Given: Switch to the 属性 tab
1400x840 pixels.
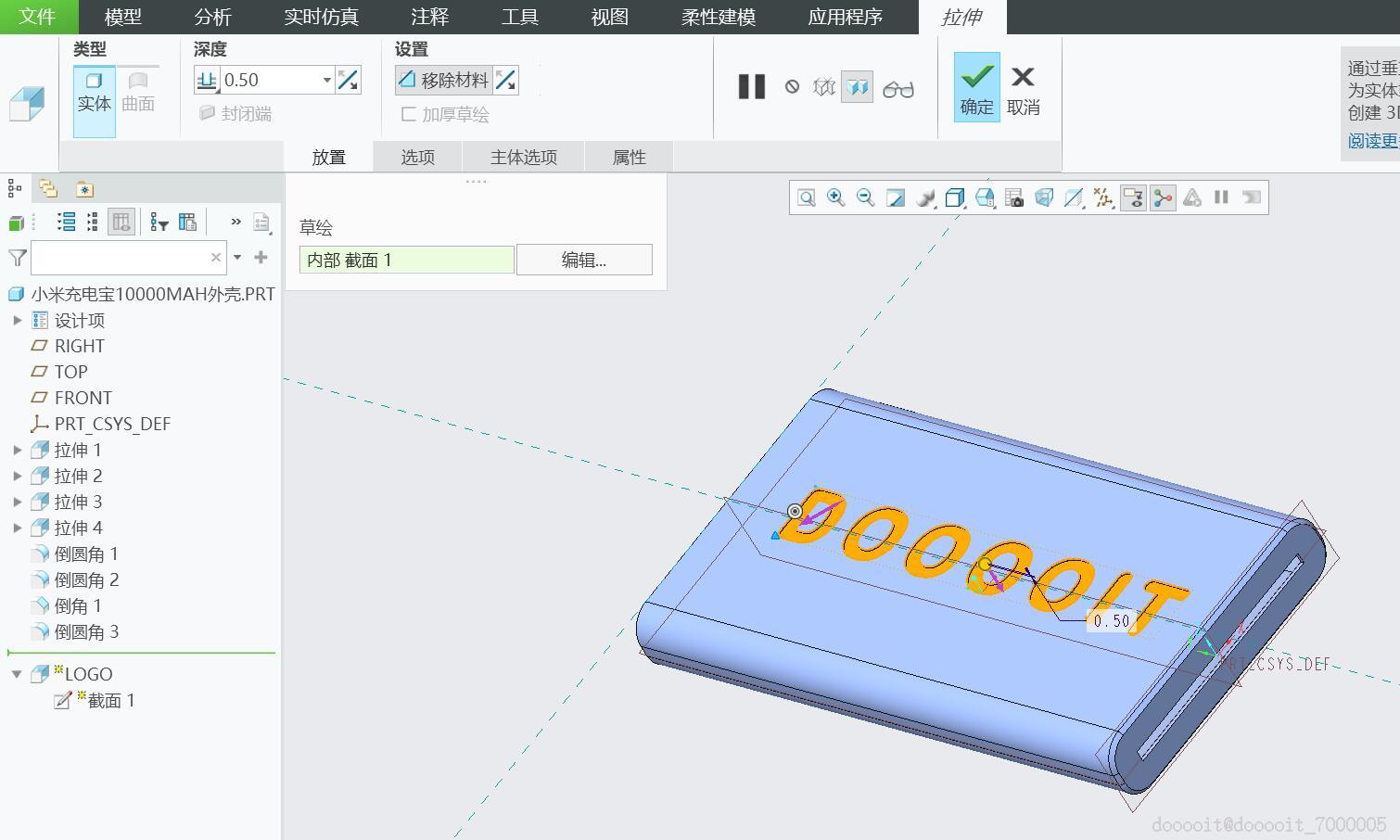Looking at the screenshot, I should pos(628,157).
